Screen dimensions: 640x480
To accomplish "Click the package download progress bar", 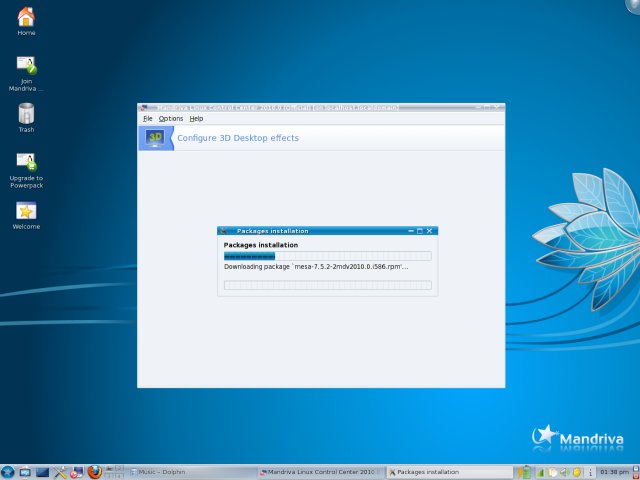I will click(327, 256).
